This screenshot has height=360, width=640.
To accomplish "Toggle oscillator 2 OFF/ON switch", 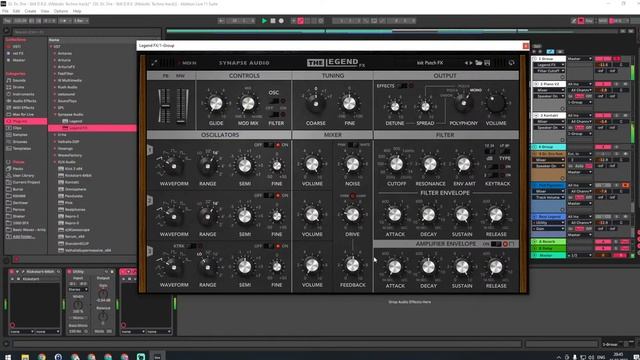I will pos(269,196).
